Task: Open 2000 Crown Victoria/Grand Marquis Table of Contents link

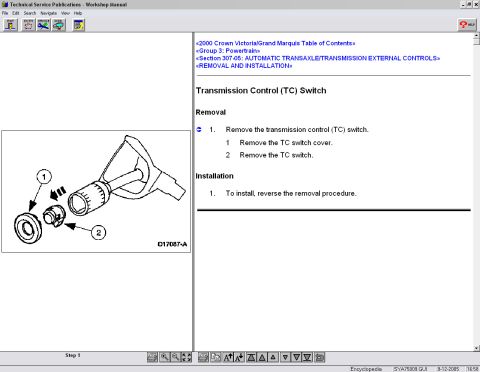Action: (x=275, y=43)
